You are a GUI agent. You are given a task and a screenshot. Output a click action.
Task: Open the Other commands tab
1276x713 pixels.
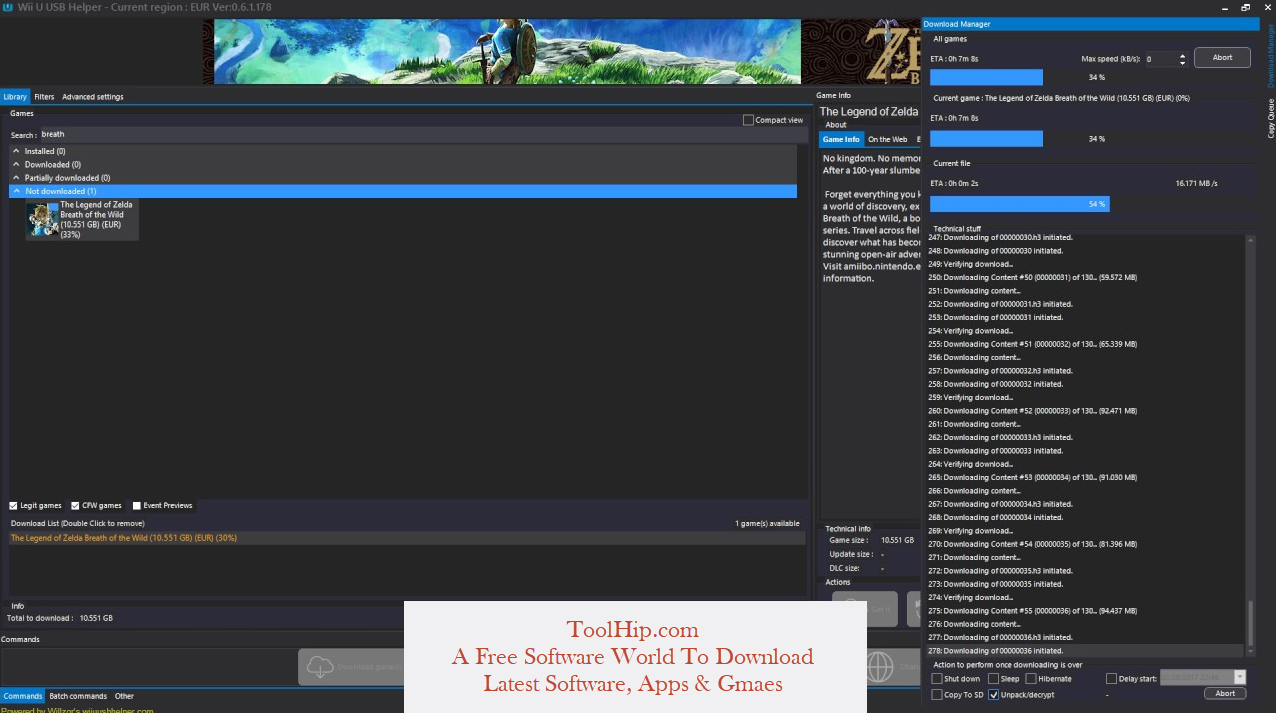pyautogui.click(x=124, y=696)
